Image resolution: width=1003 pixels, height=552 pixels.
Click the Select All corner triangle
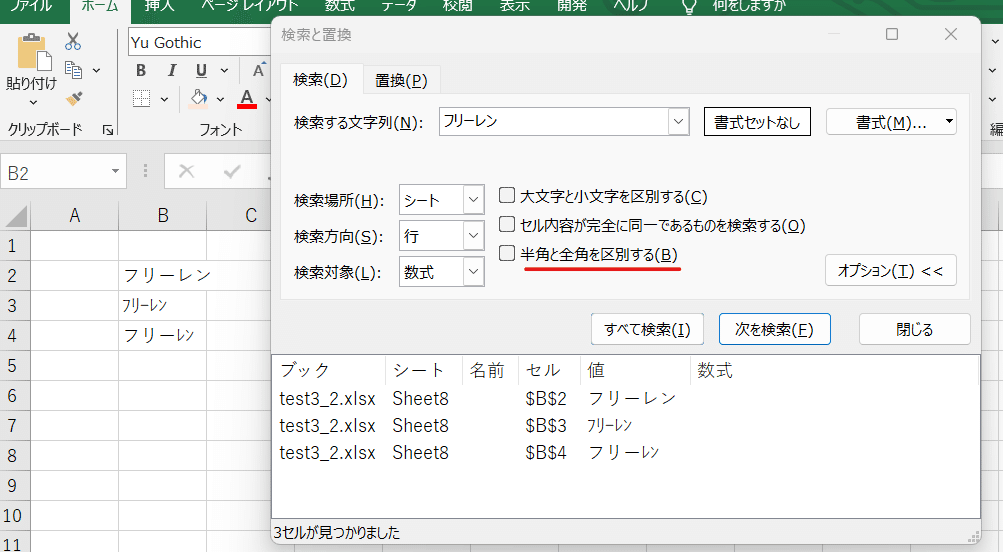[16, 216]
